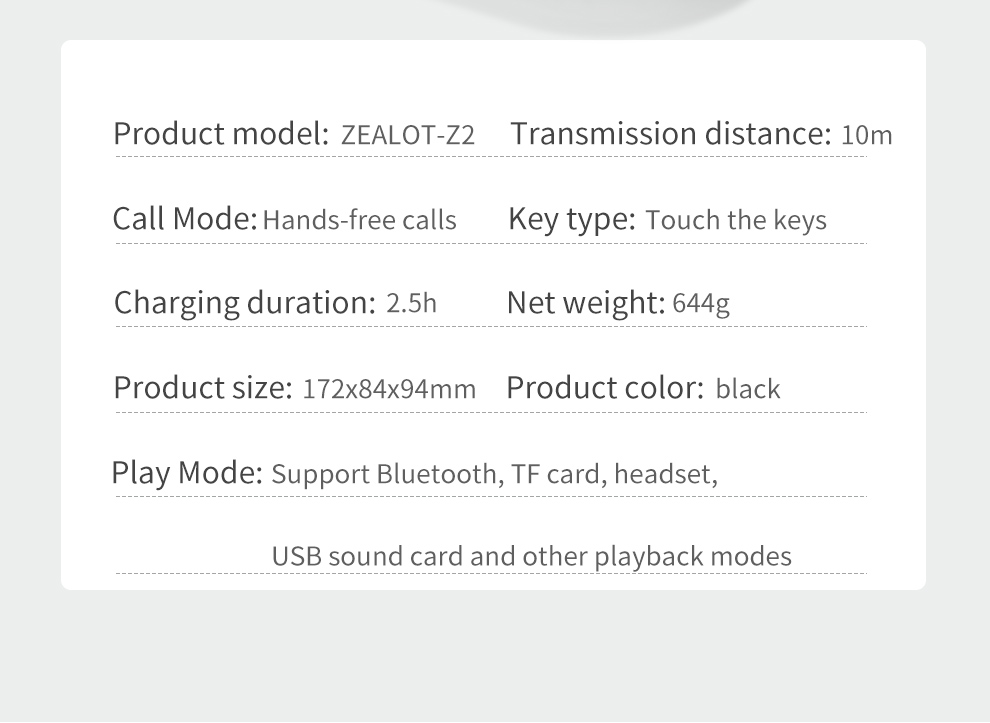The image size is (990, 723).
Task: Select the Touch the keys text
Action: 736,220
